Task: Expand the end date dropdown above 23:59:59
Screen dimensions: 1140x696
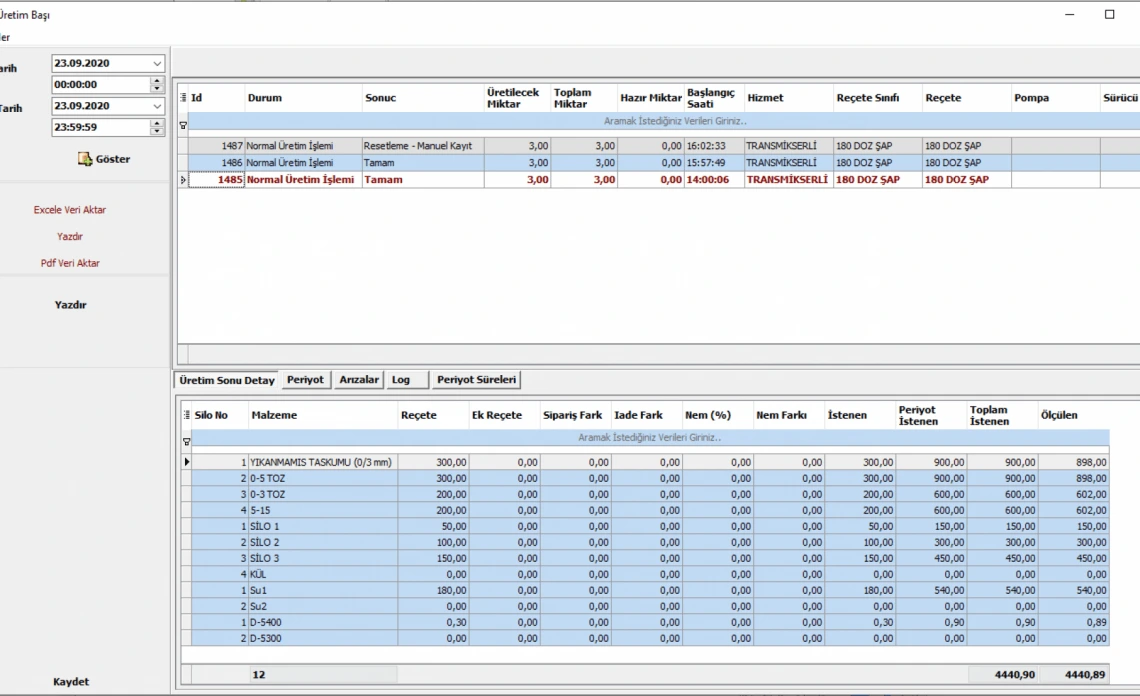Action: [157, 106]
